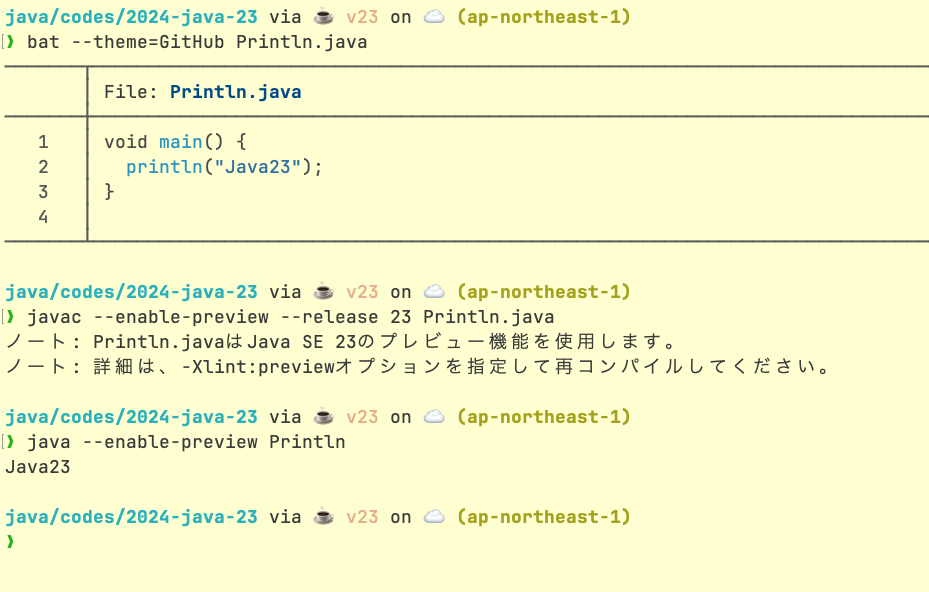Select line number 2 in the code listing
Screen dimensions: 929x592
(x=43, y=167)
